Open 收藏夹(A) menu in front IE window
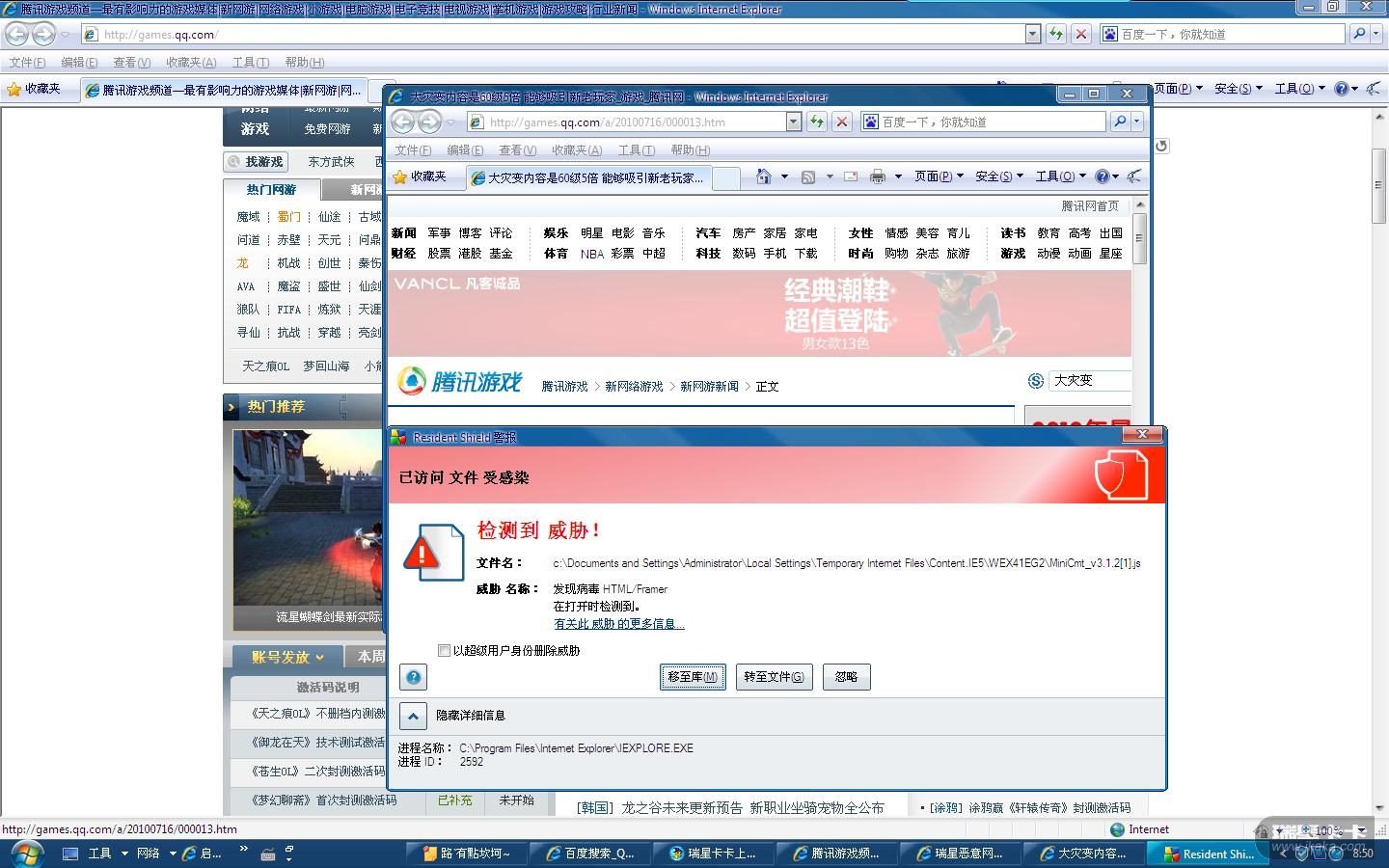 577,150
